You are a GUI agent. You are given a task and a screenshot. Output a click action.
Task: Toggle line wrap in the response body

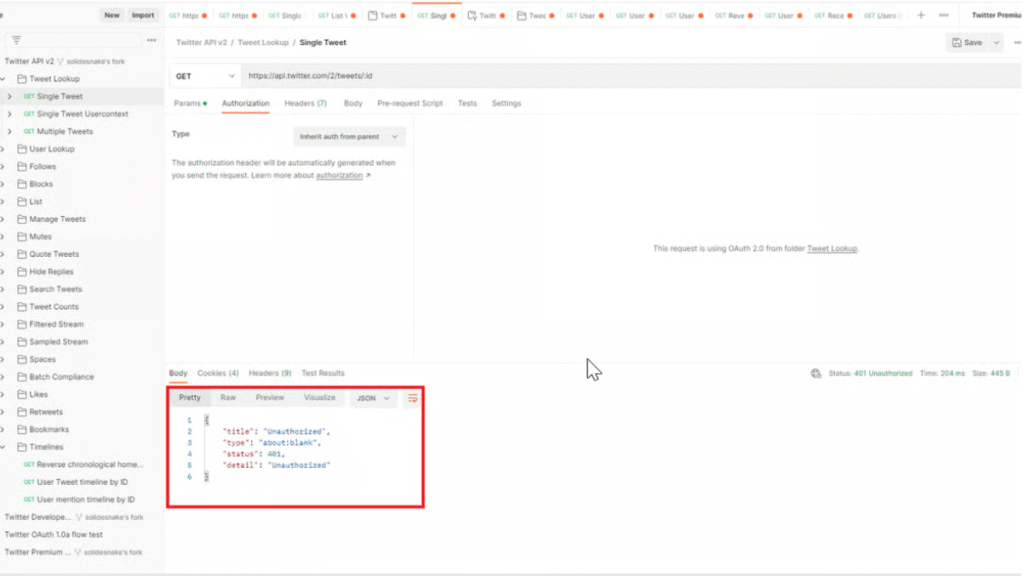coord(412,398)
